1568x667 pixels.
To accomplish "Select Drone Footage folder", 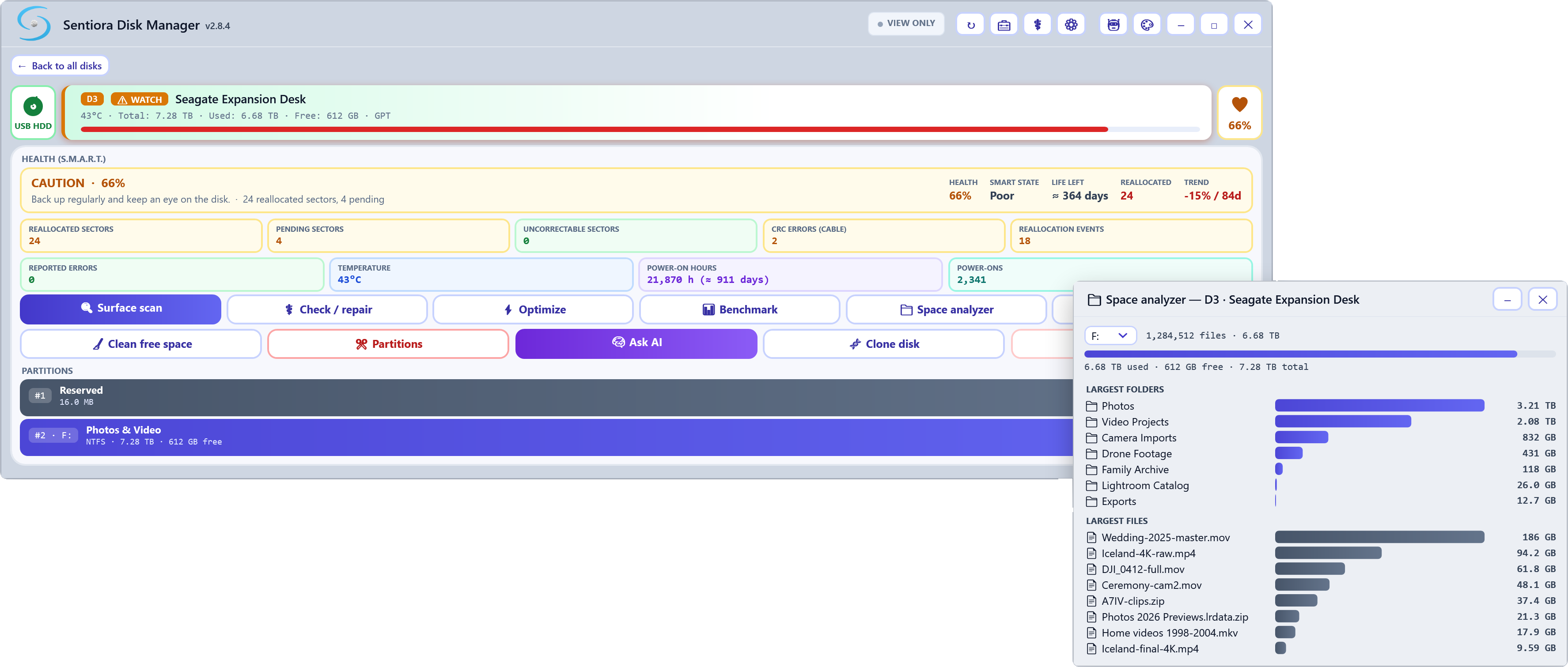I will click(1320, 453).
